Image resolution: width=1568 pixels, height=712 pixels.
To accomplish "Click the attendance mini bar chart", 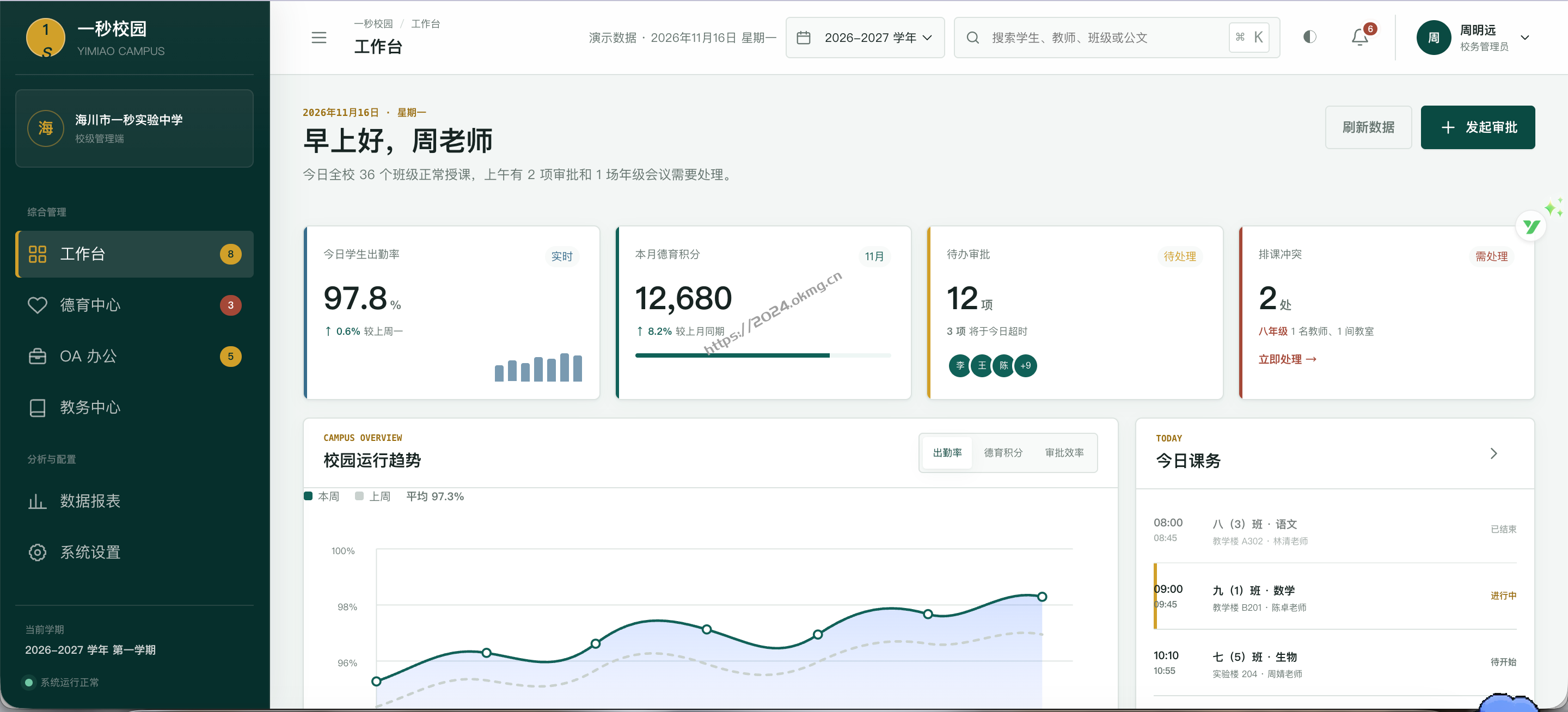I will pos(538,367).
